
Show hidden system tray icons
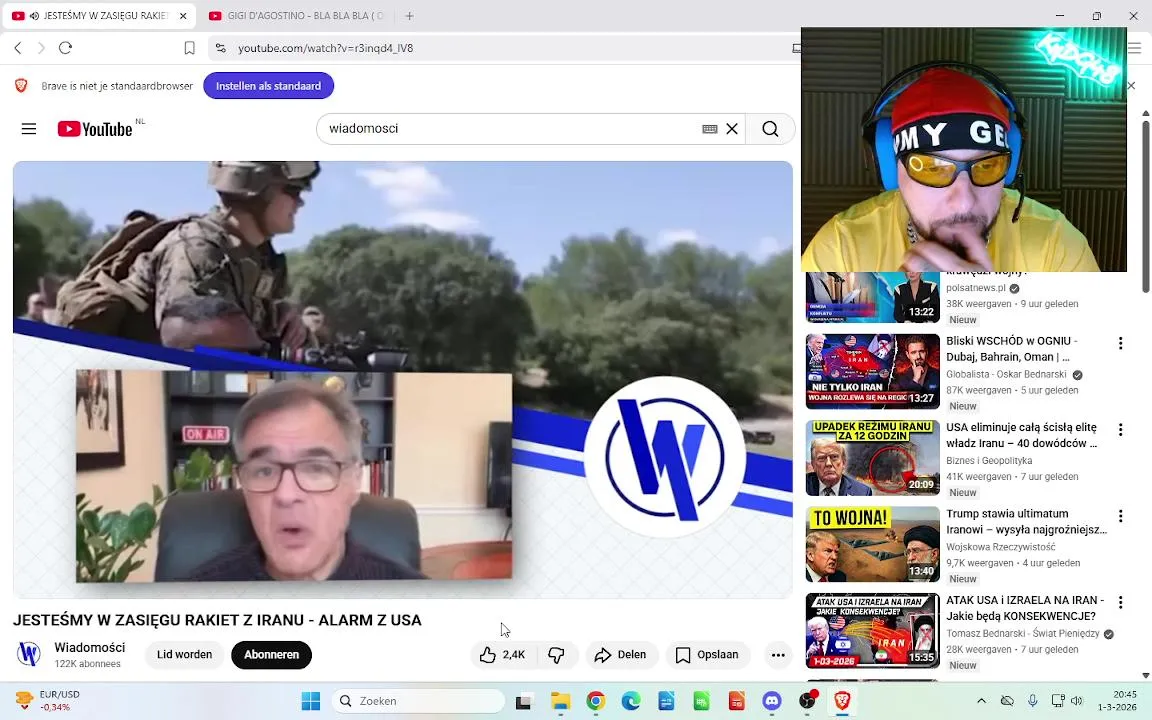coord(982,701)
